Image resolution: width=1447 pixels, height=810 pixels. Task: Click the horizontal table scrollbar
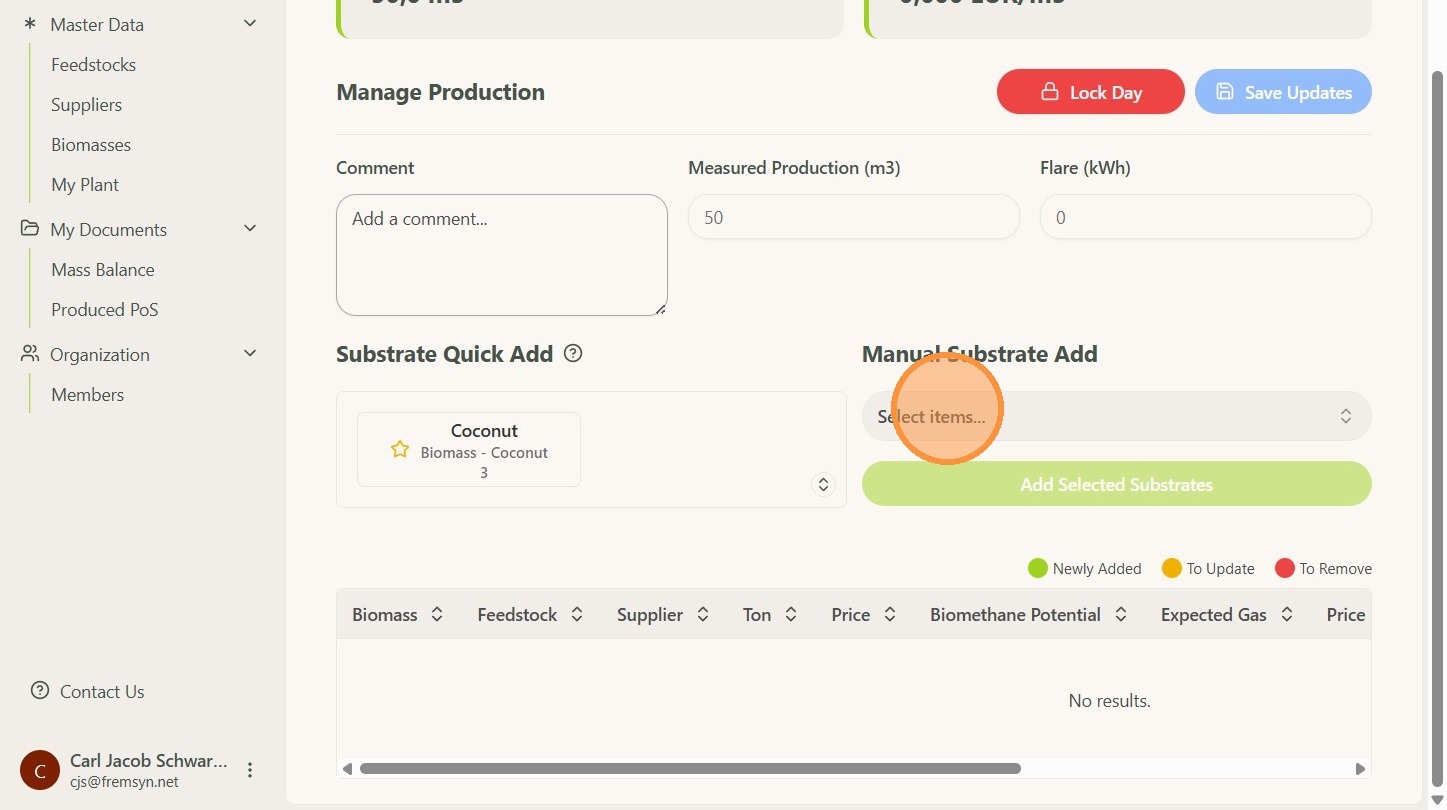point(690,769)
